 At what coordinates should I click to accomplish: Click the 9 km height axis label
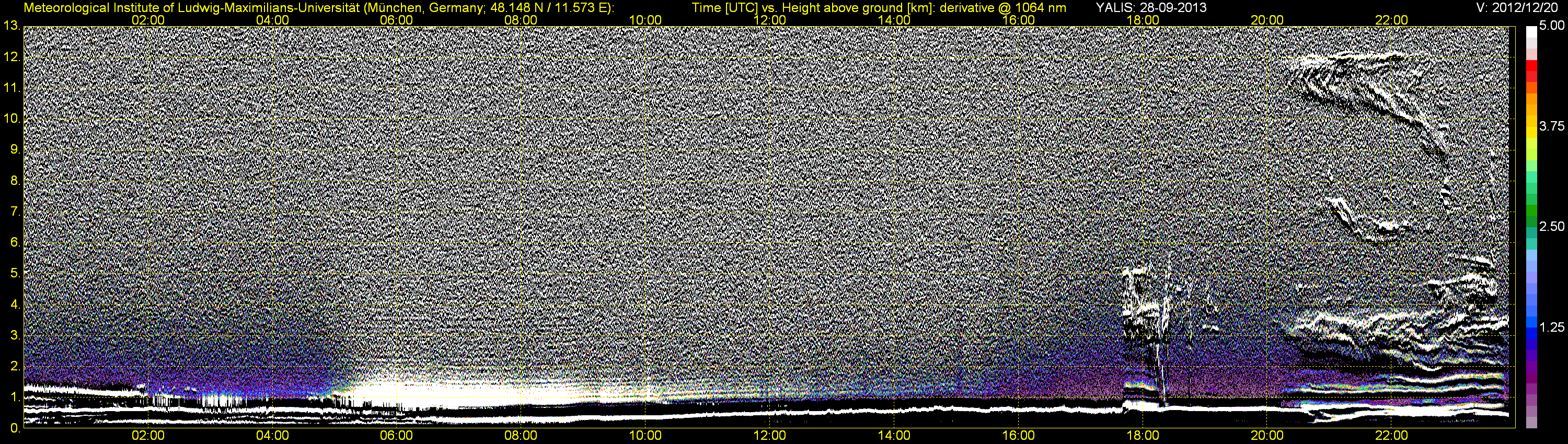(x=15, y=150)
